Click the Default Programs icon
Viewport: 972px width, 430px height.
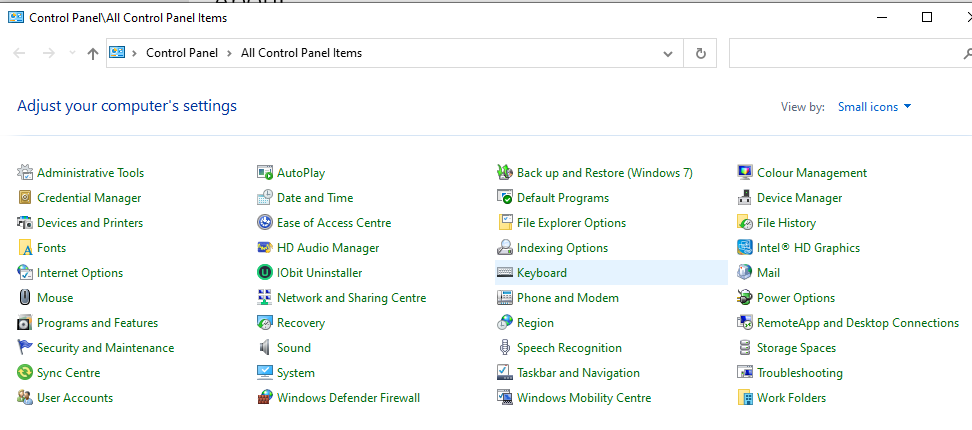coord(505,198)
